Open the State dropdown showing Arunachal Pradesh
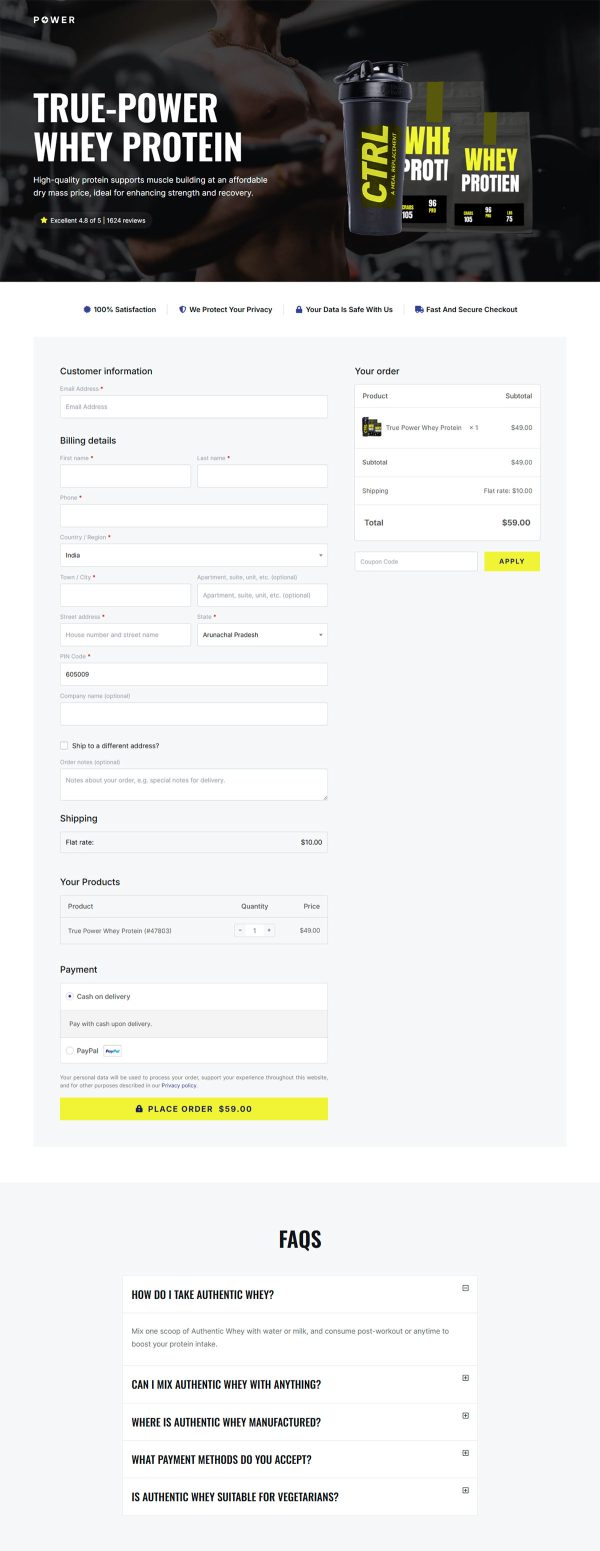 point(262,635)
